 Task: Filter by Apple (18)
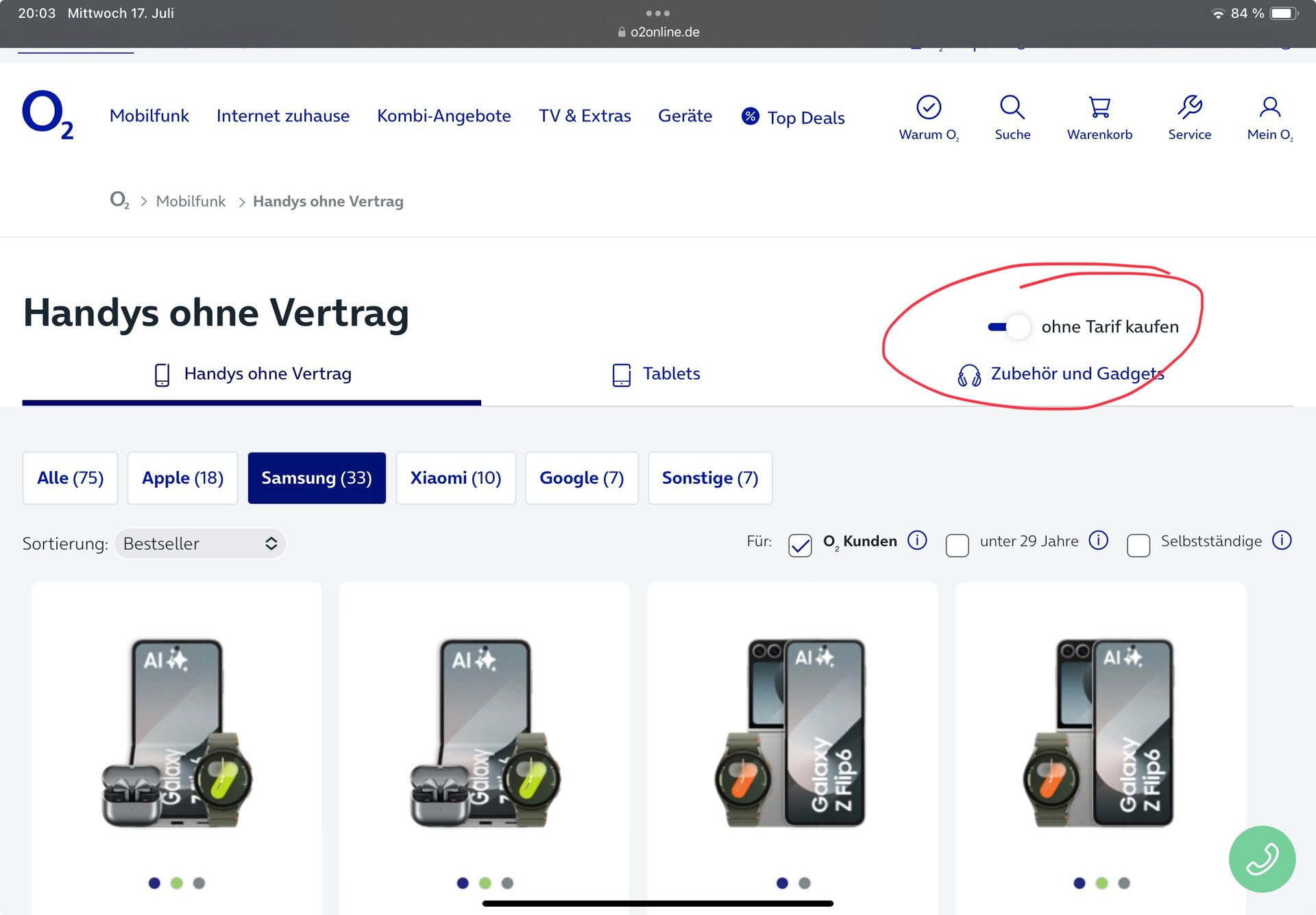pyautogui.click(x=182, y=478)
